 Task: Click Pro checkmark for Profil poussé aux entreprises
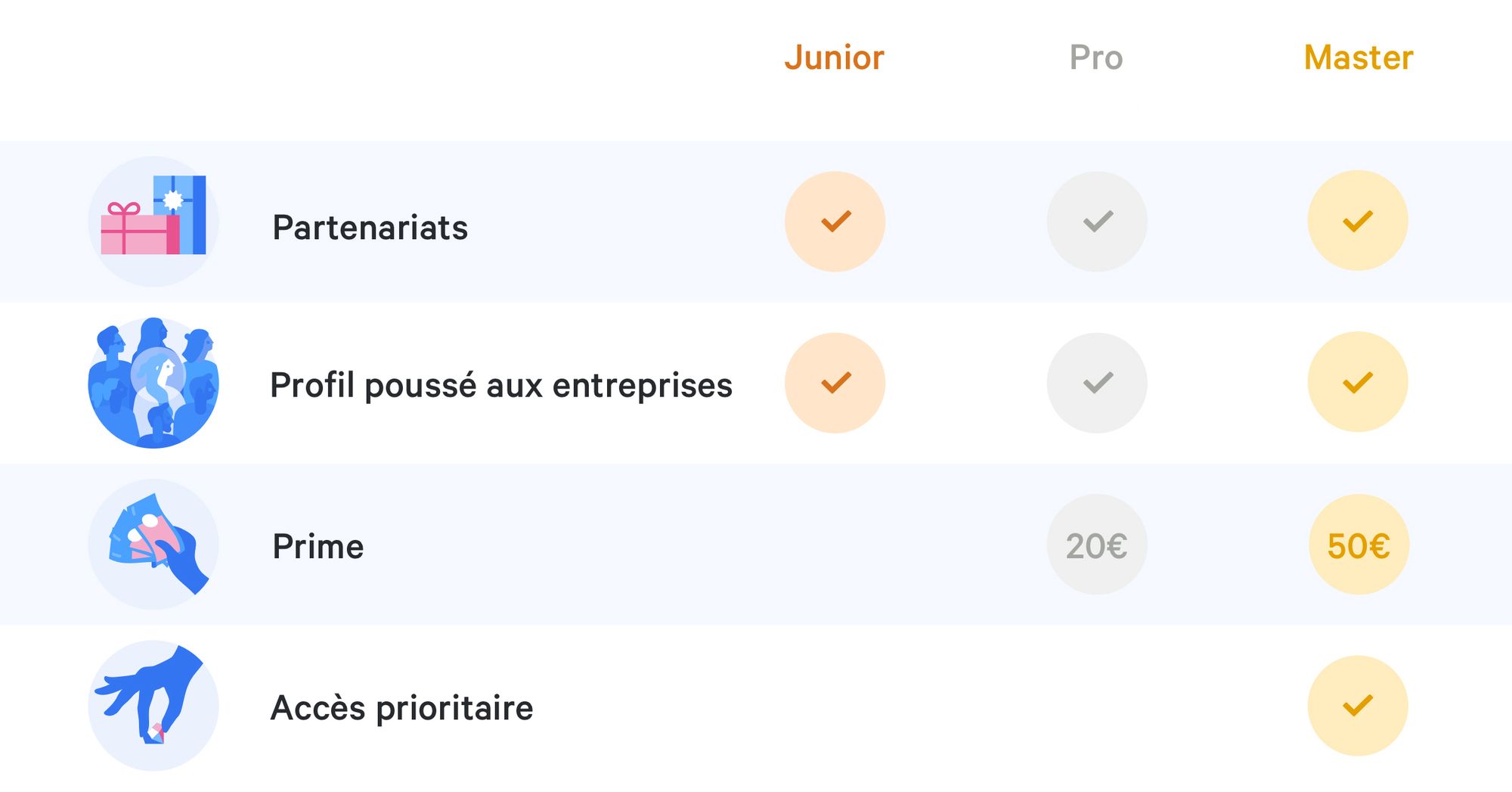(x=1097, y=383)
